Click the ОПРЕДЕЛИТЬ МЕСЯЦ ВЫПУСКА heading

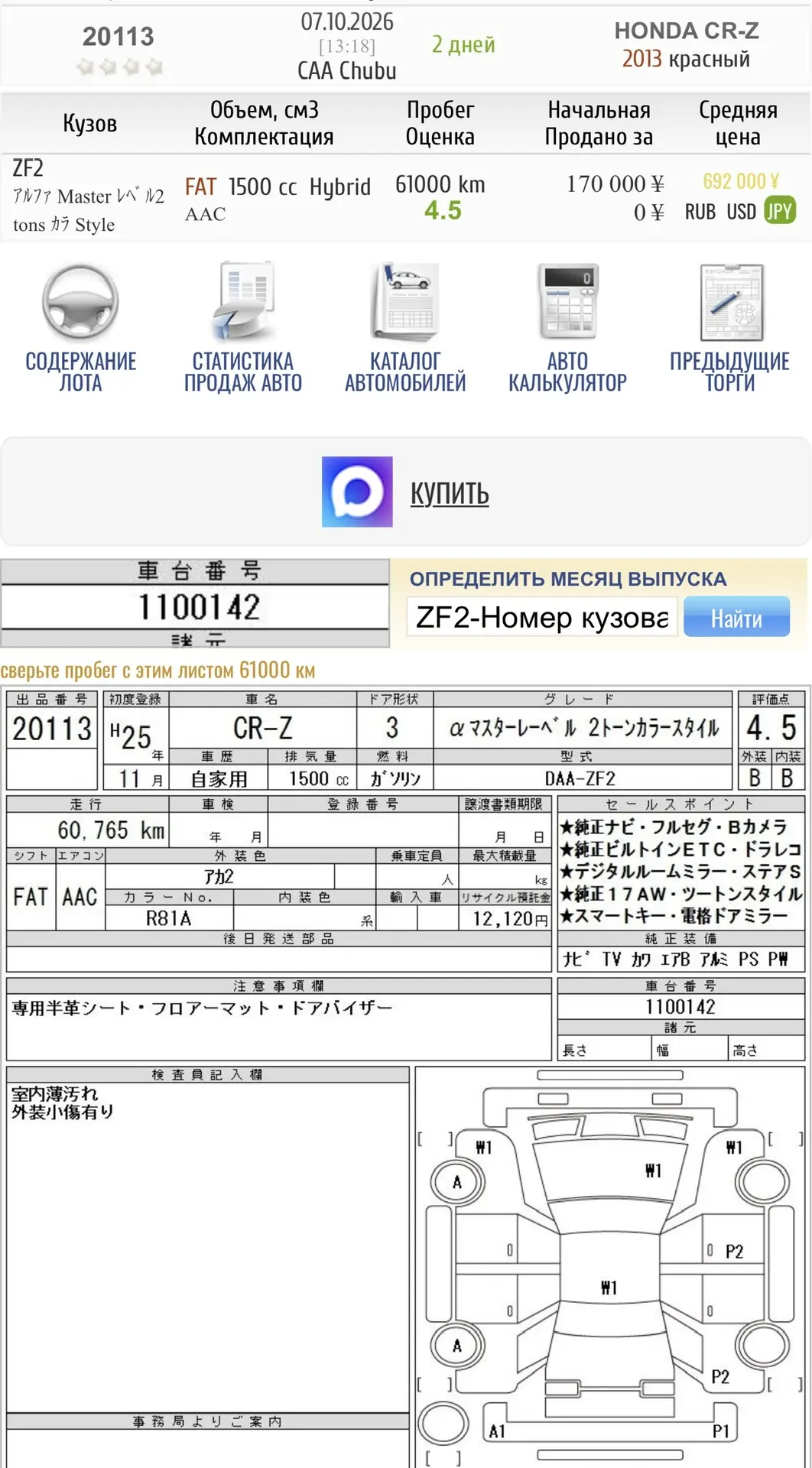click(x=568, y=579)
